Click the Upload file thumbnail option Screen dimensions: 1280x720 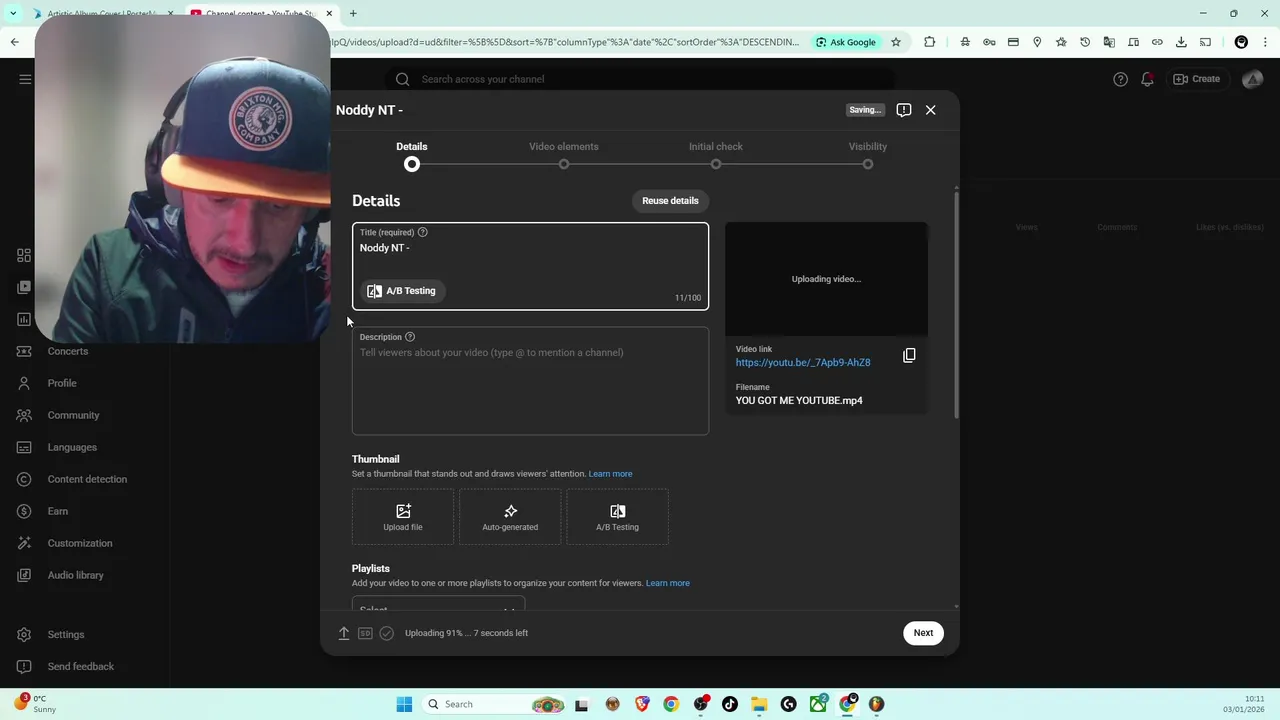(x=403, y=517)
